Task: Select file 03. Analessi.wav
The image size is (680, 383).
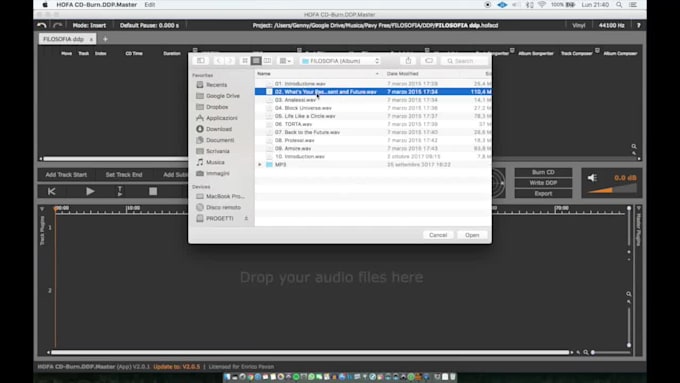Action: [x=373, y=100]
